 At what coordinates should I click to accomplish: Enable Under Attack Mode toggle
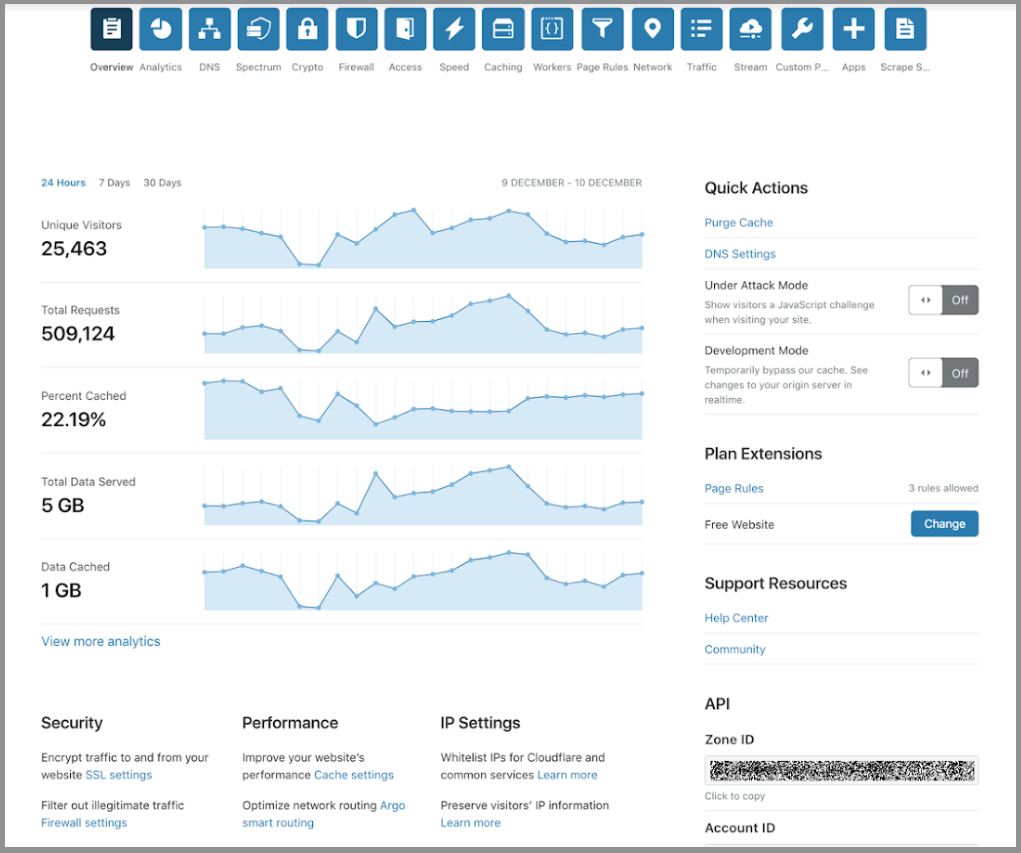tap(943, 300)
